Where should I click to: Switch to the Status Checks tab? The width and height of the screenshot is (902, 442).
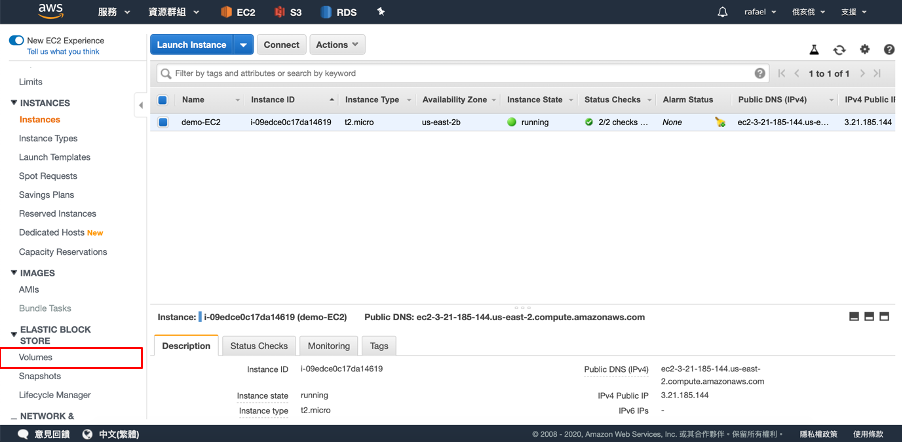coord(259,346)
